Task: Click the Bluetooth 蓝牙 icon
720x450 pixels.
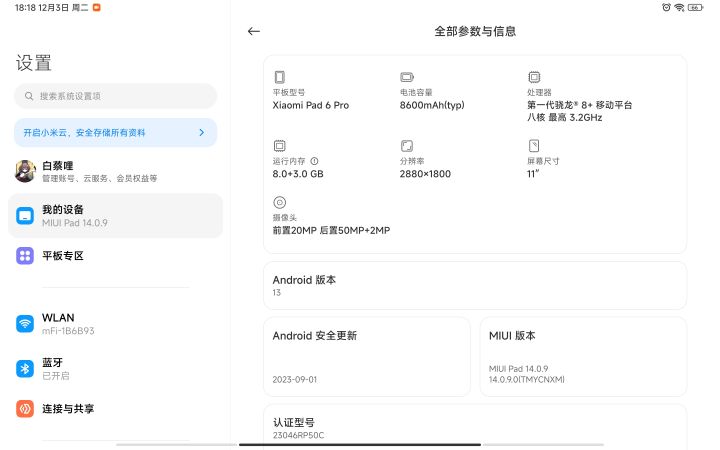Action: 25,368
